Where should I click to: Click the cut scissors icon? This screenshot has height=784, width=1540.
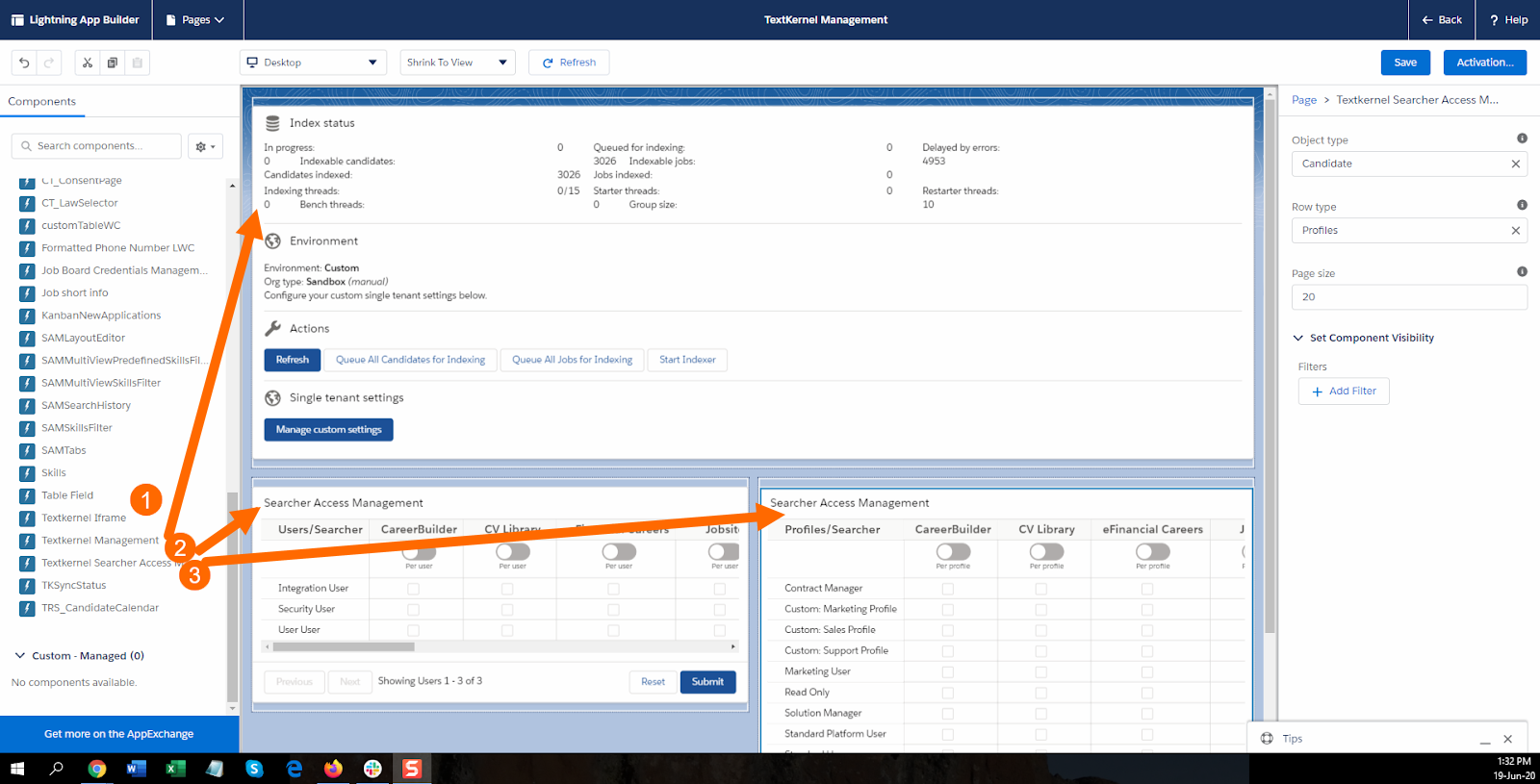[88, 63]
